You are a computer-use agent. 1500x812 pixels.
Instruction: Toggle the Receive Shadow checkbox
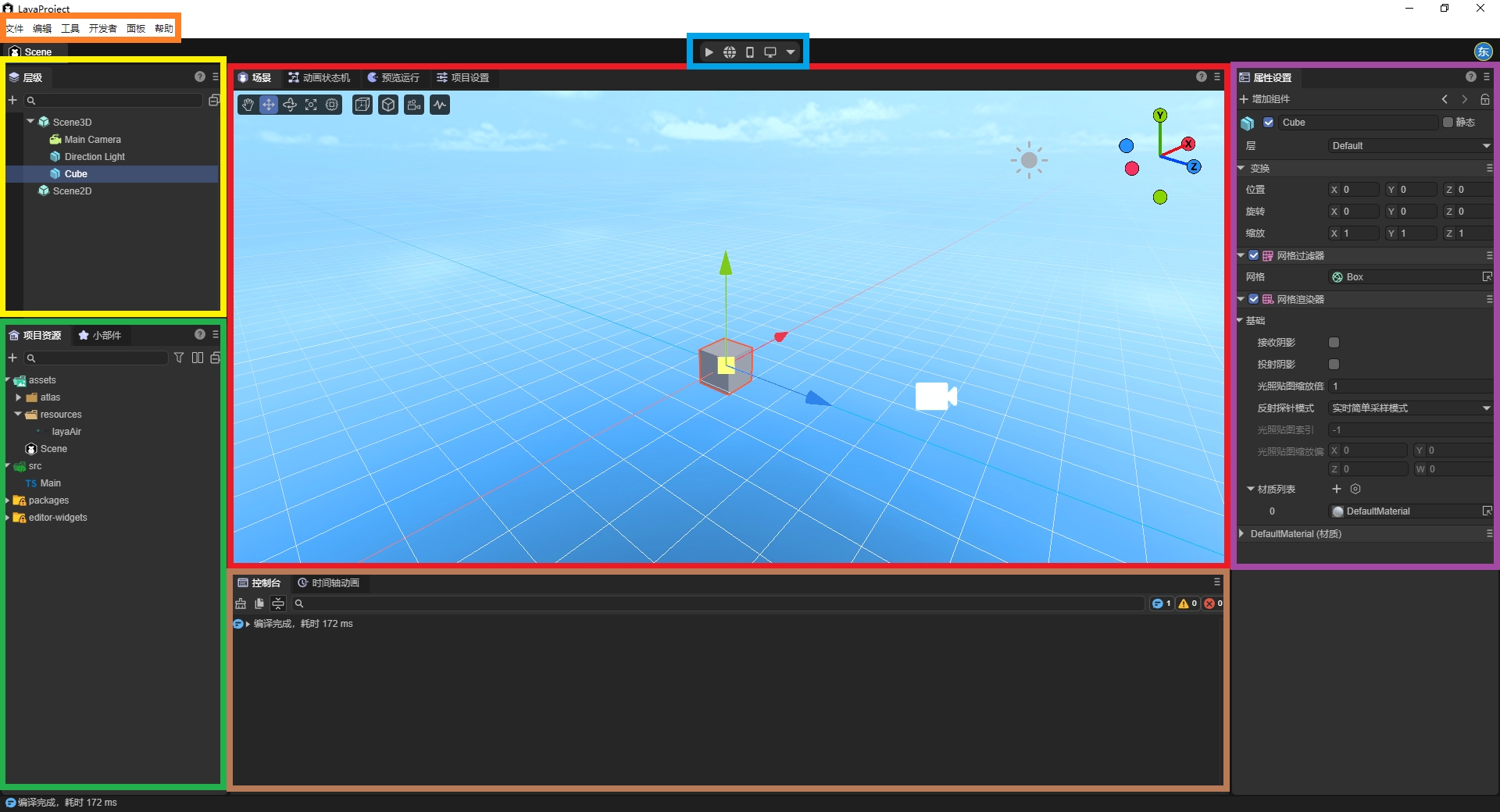[1334, 343]
